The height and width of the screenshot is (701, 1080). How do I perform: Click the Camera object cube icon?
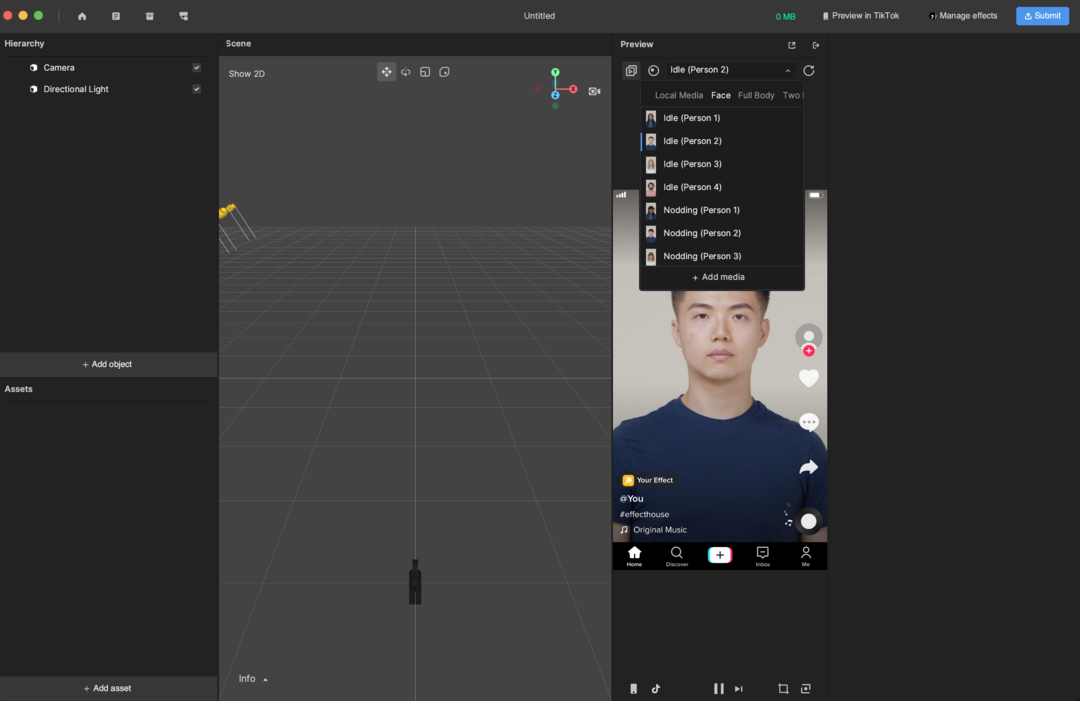(x=34, y=67)
